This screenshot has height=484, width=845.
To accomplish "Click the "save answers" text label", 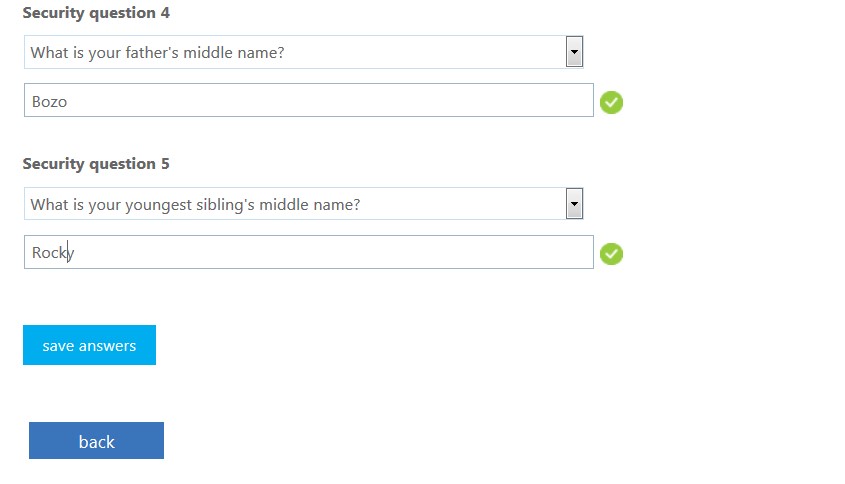I will 89,346.
